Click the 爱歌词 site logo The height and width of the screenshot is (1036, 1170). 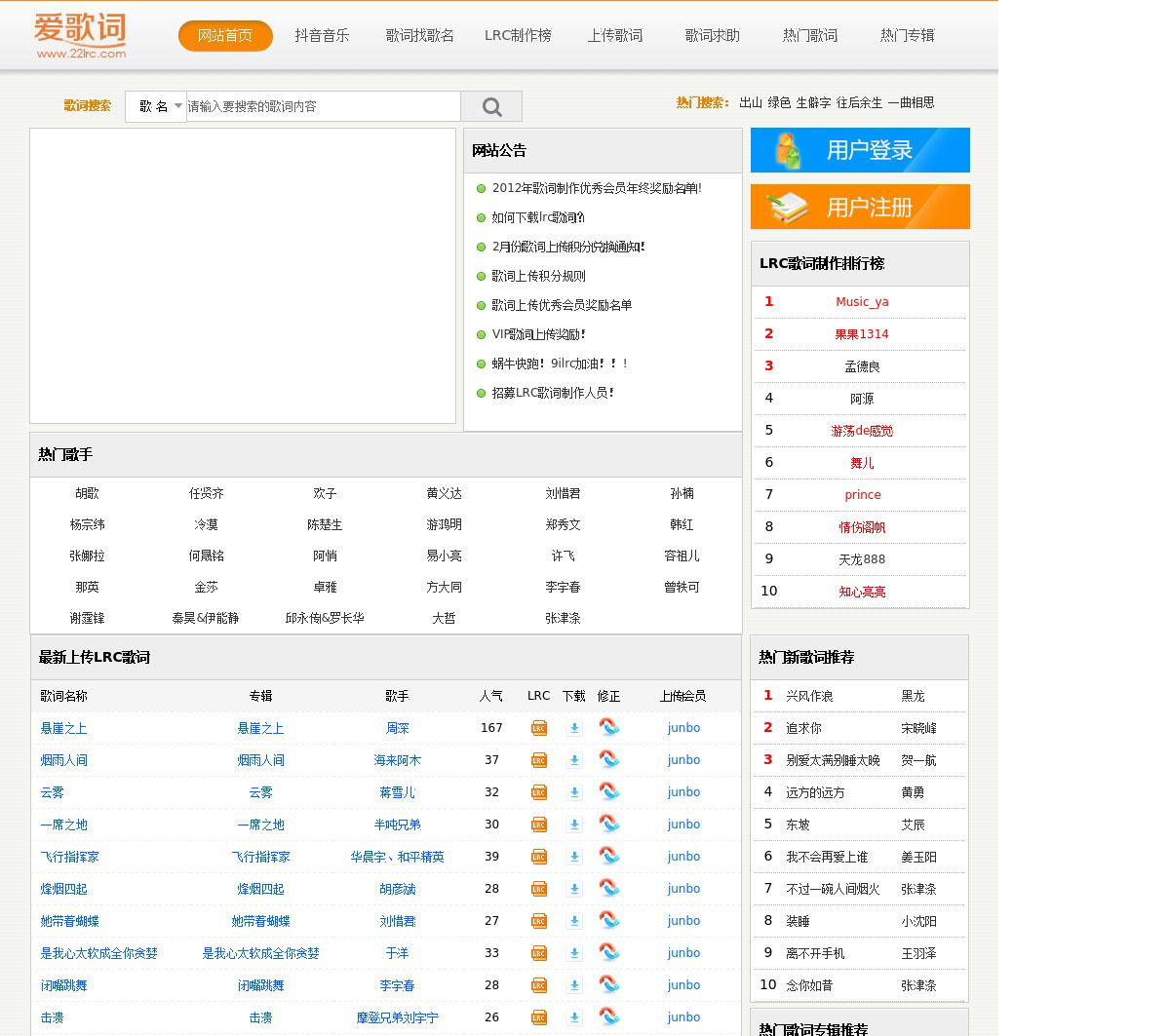(x=80, y=35)
